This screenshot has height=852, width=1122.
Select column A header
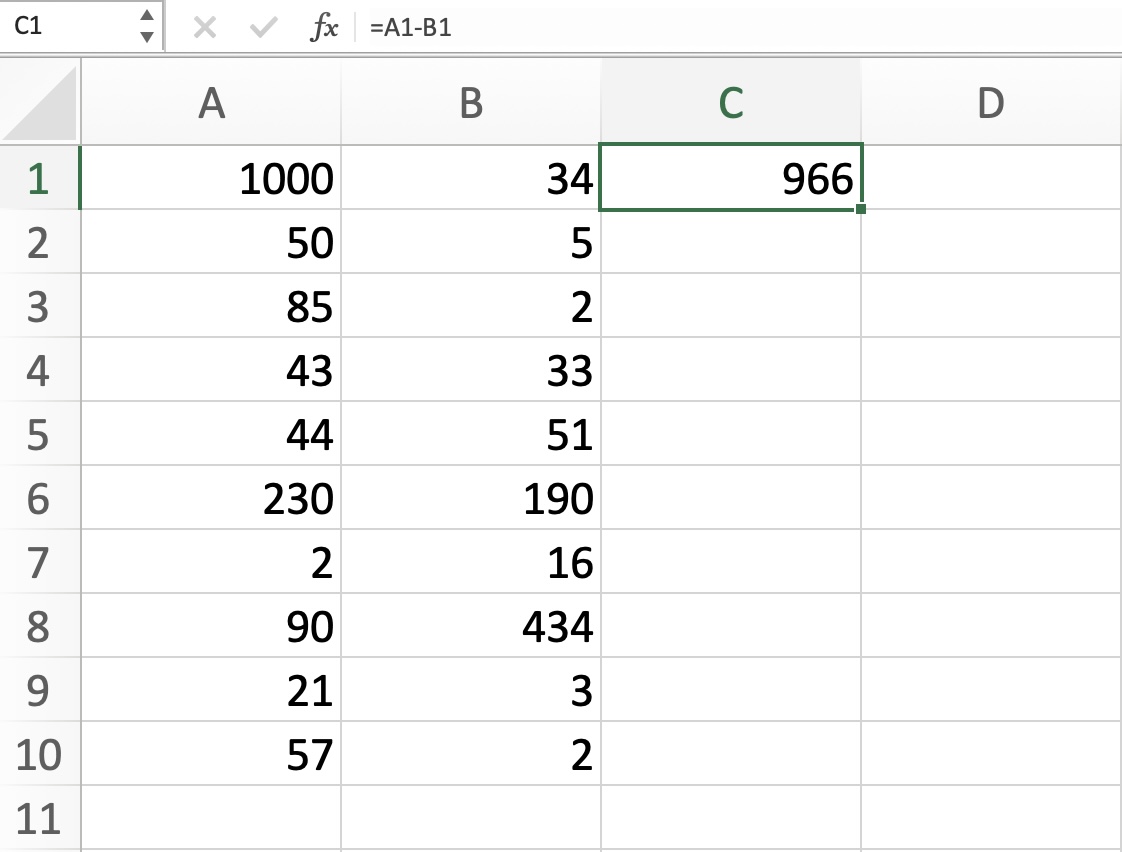(211, 102)
